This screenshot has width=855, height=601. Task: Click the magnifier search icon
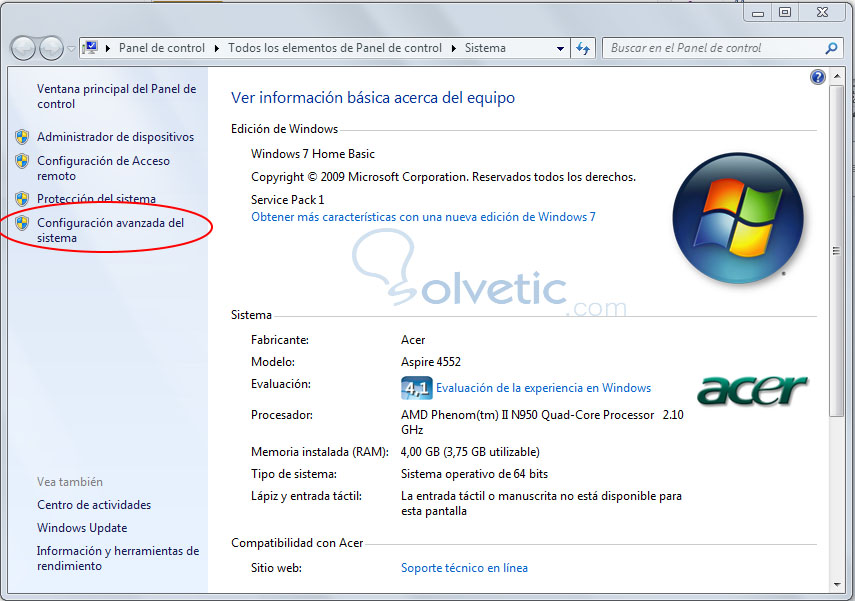coord(831,48)
